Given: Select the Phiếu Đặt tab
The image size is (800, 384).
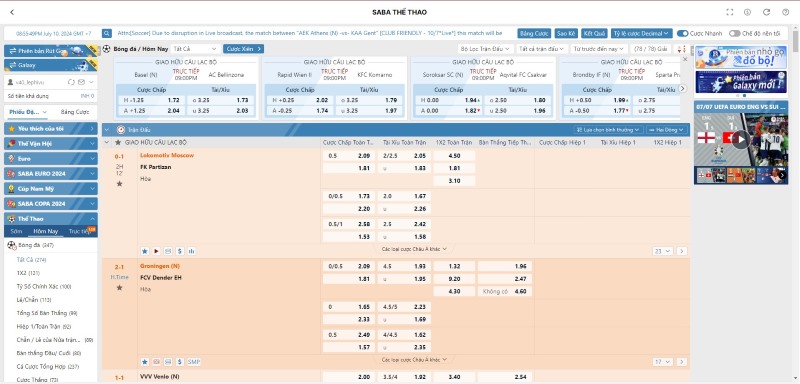Looking at the screenshot, I should coord(28,112).
